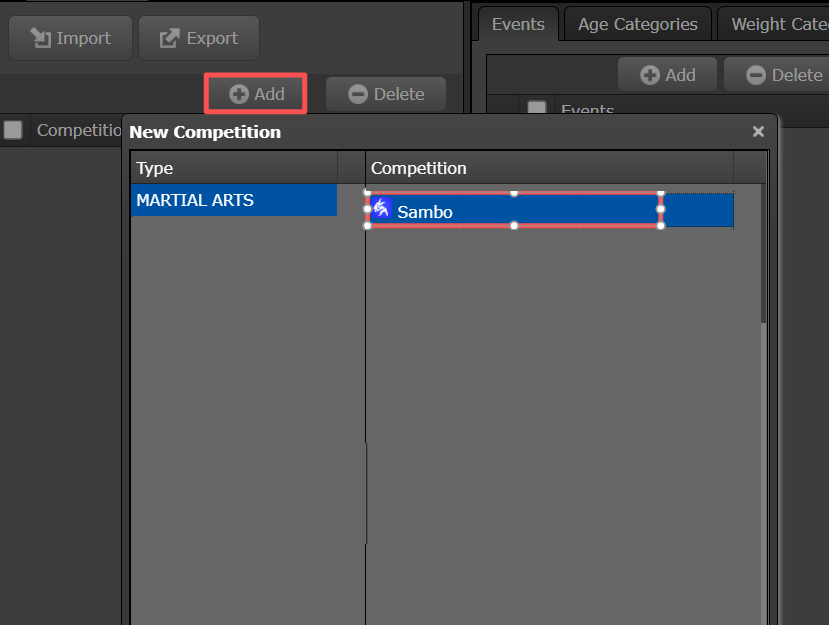This screenshot has height=625, width=829.
Task: Open the Age Categories tab
Action: (638, 24)
